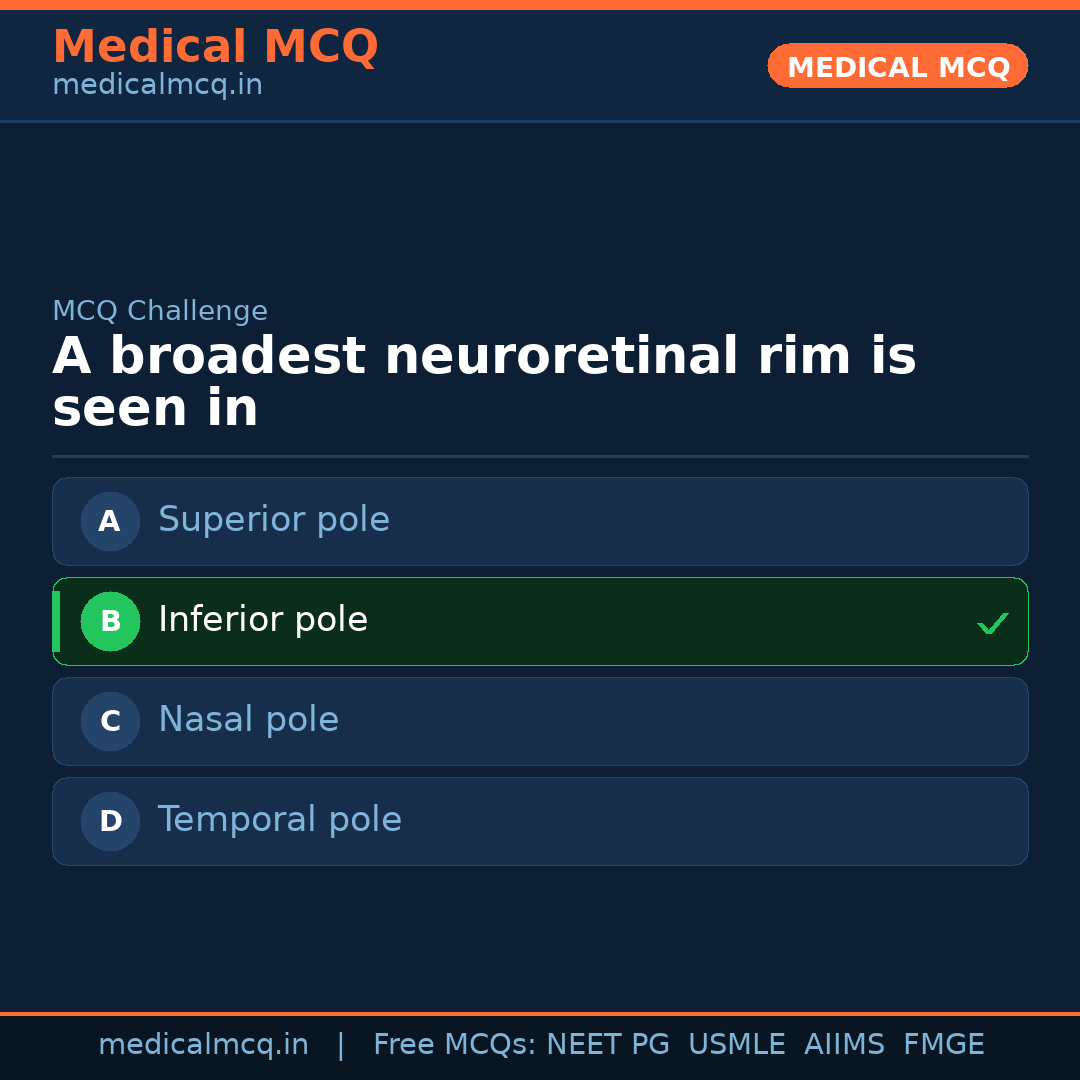Screen dimensions: 1080x1080
Task: Click the green bar beside option B
Action: [x=56, y=621]
